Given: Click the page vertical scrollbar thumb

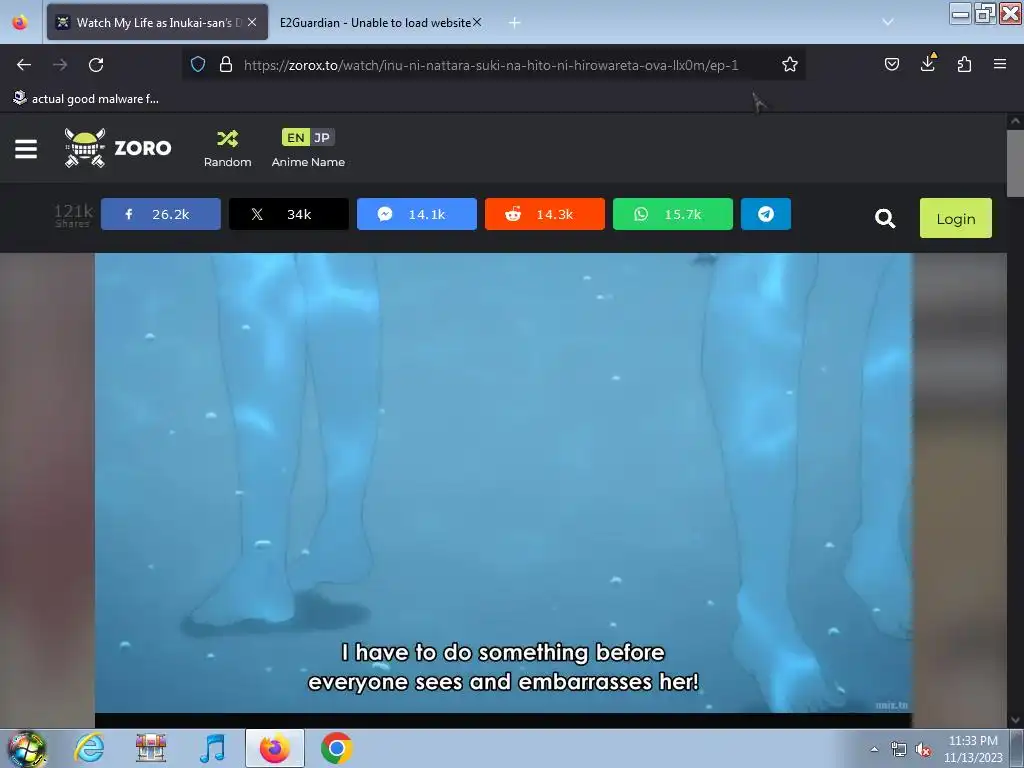Looking at the screenshot, I should pos(1014,163).
